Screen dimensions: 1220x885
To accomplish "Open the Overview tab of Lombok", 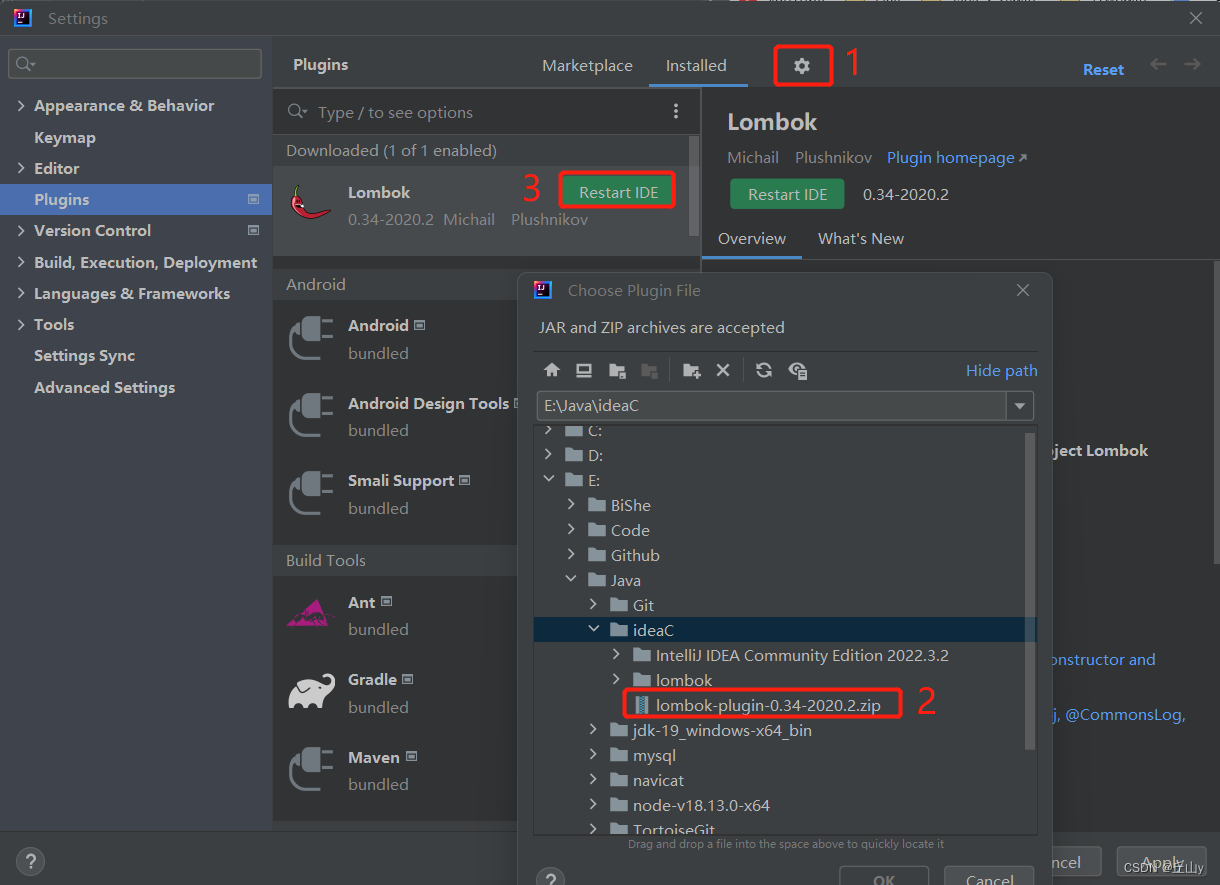I will click(752, 238).
